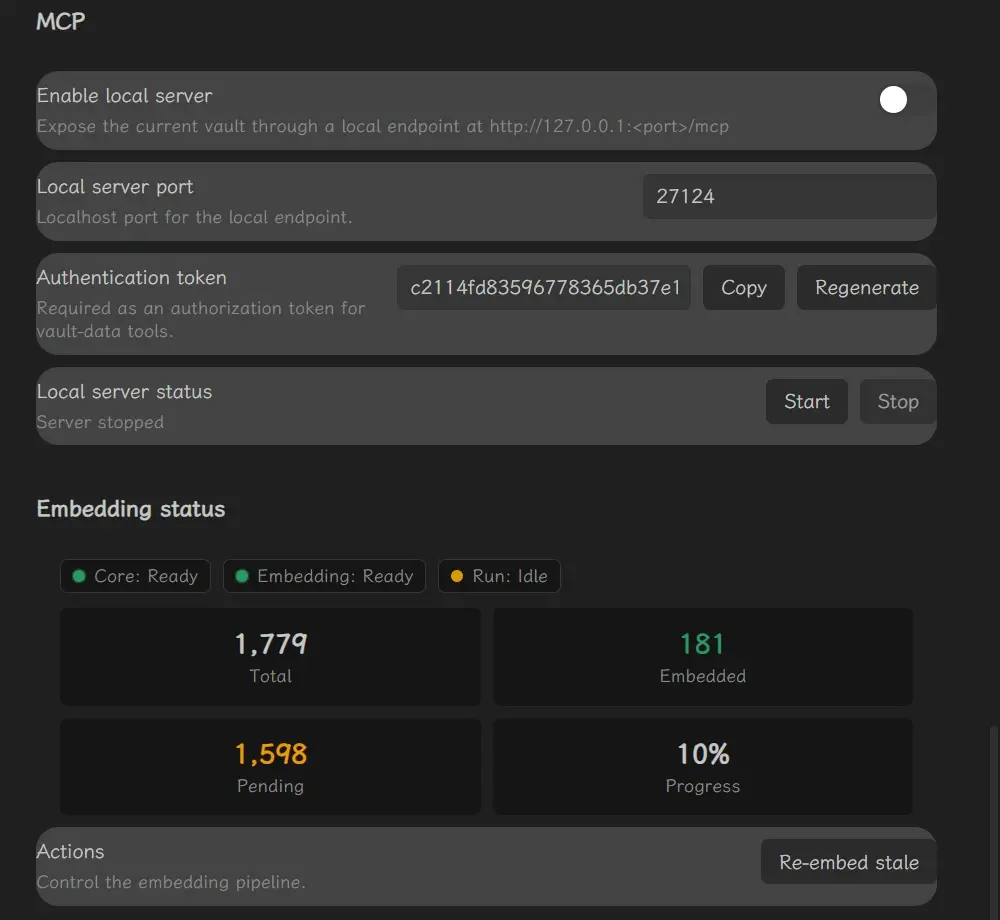Click the Embedding: Ready status badge
Image resolution: width=1000 pixels, height=920 pixels.
click(324, 576)
